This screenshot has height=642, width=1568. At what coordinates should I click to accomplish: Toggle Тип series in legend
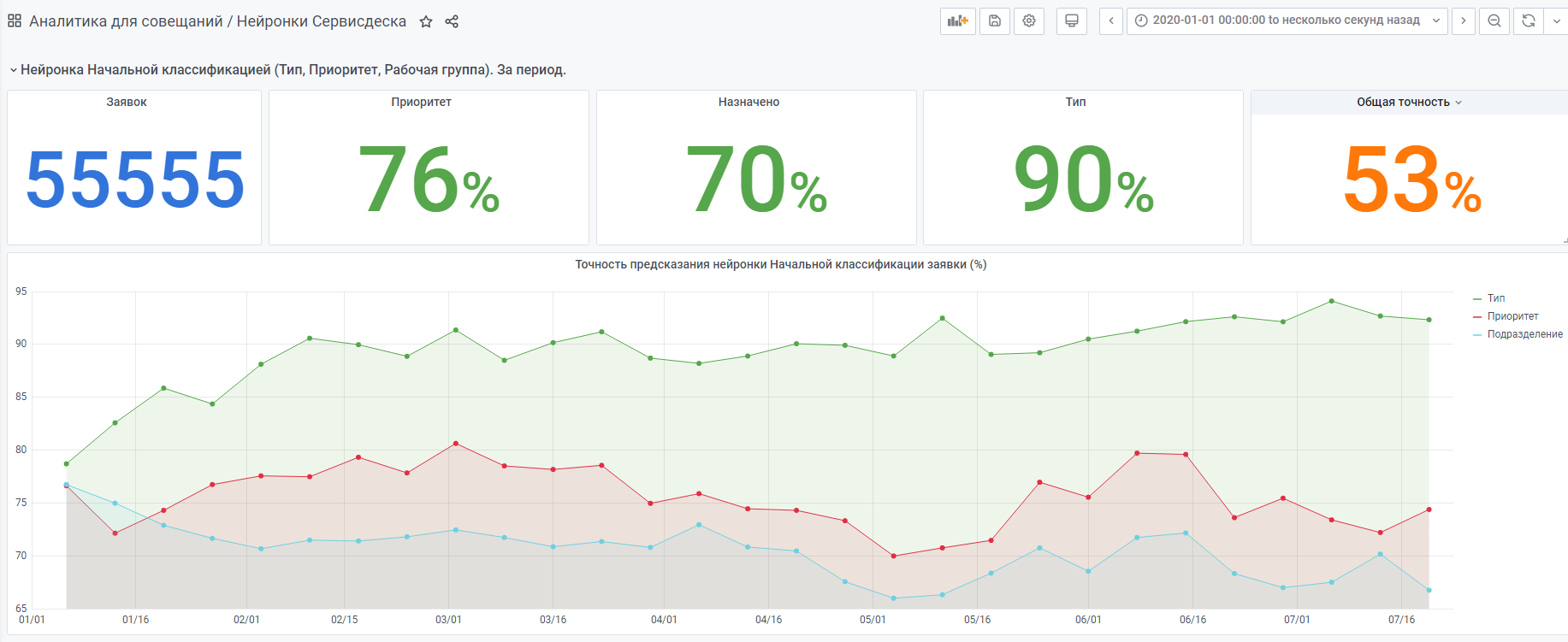tap(1496, 298)
